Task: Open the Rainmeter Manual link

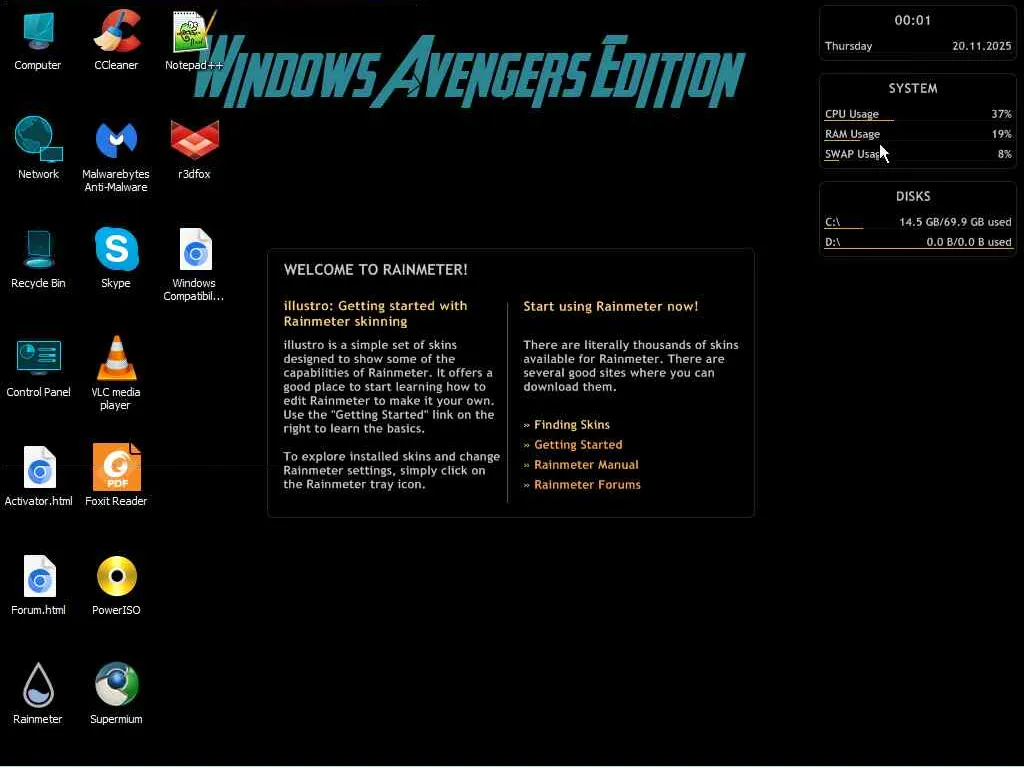Action: [x=586, y=465]
